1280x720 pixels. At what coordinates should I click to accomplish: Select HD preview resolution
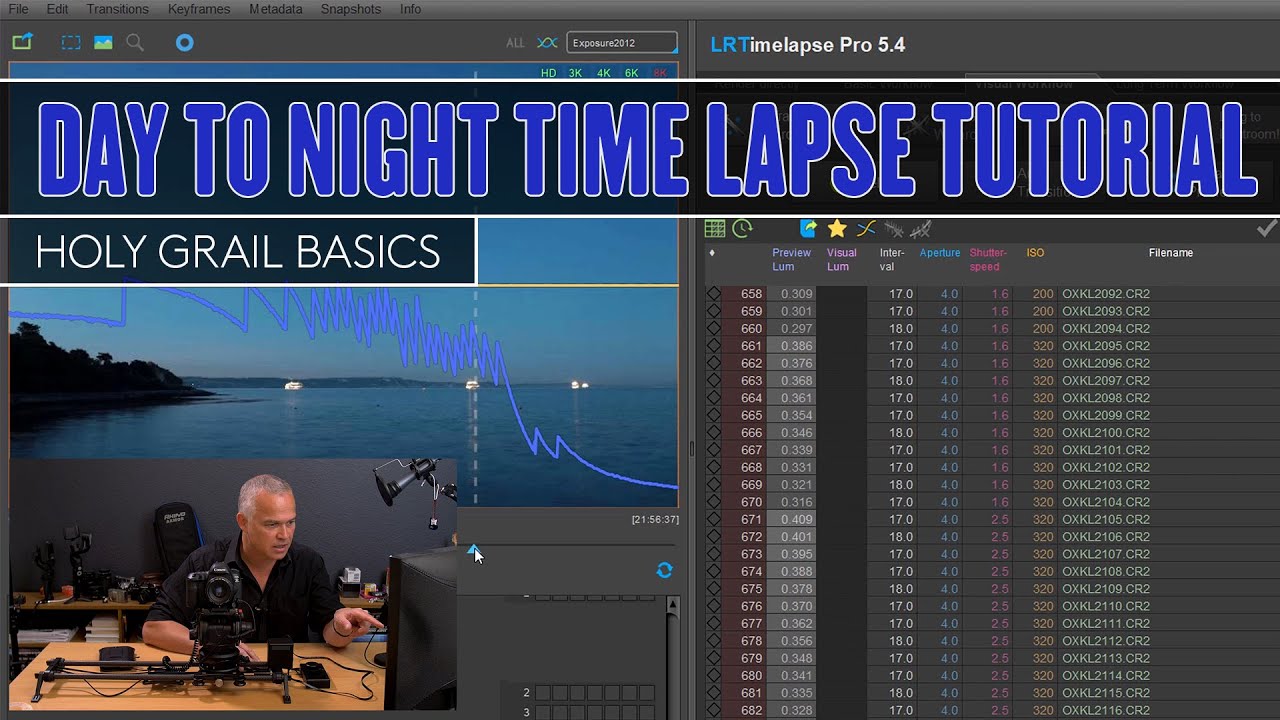coord(548,73)
